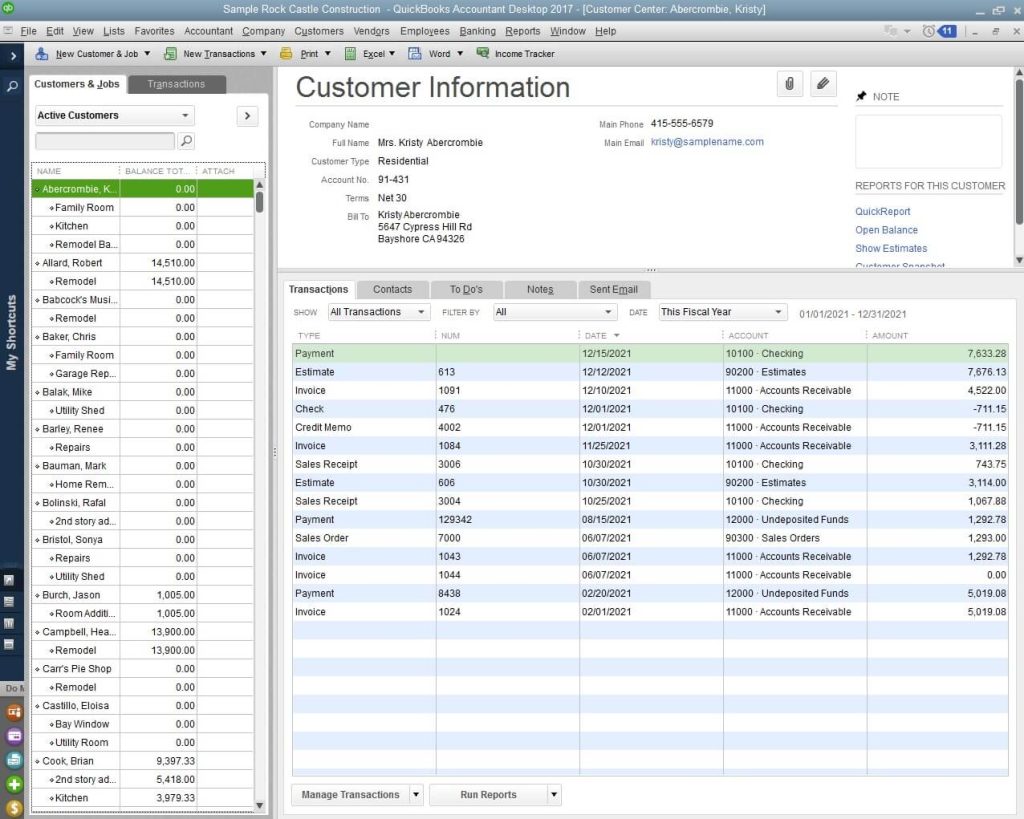Switch to the Contacts tab
Viewport: 1024px width, 819px height.
click(x=392, y=288)
